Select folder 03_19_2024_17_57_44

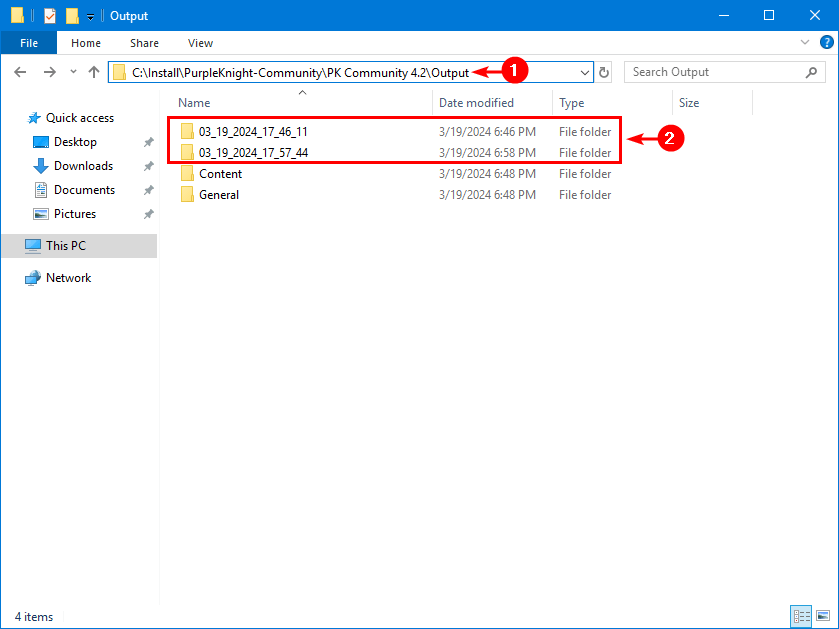click(253, 153)
